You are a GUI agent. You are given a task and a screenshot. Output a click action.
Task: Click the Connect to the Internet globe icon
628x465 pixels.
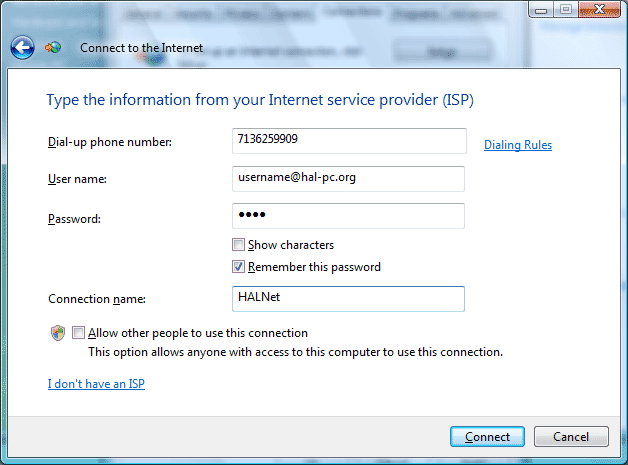pyautogui.click(x=53, y=48)
